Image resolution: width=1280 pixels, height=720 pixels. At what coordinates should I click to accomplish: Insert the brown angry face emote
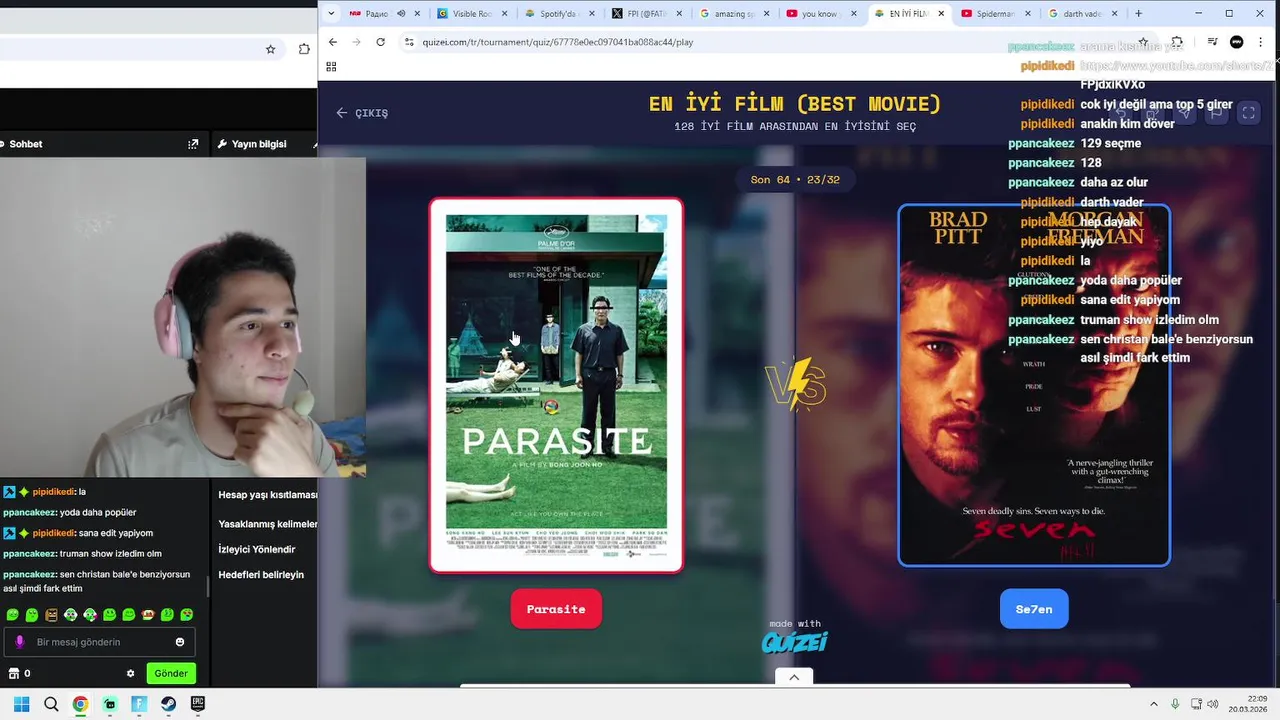(51, 615)
